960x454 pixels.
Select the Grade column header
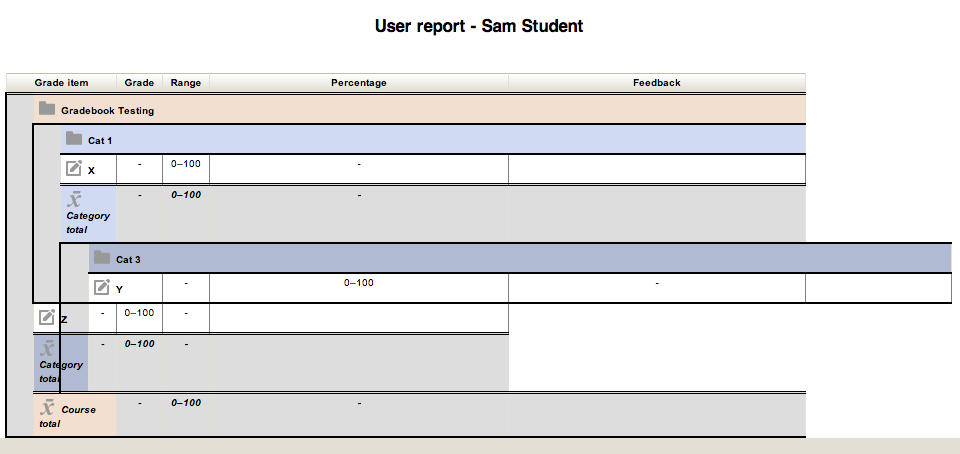coord(139,83)
